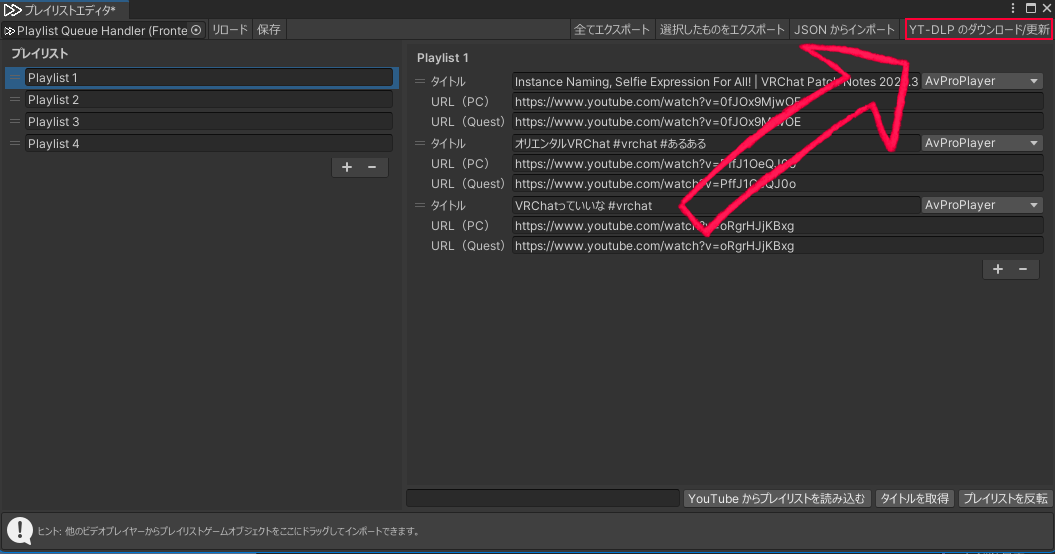Click the リロード toolbar button
Image resolution: width=1055 pixels, height=554 pixels.
[x=229, y=30]
